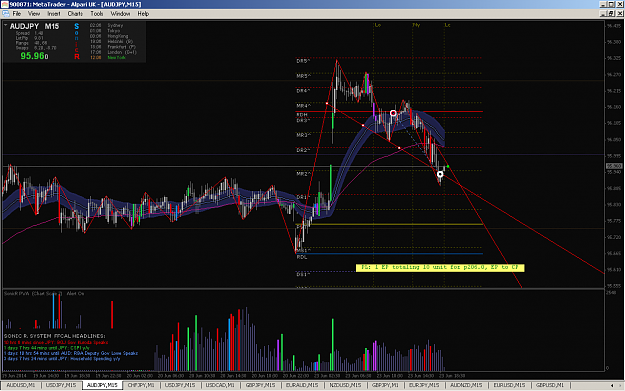
Task: Click the DS1 pivot level label
Action: pos(303,274)
